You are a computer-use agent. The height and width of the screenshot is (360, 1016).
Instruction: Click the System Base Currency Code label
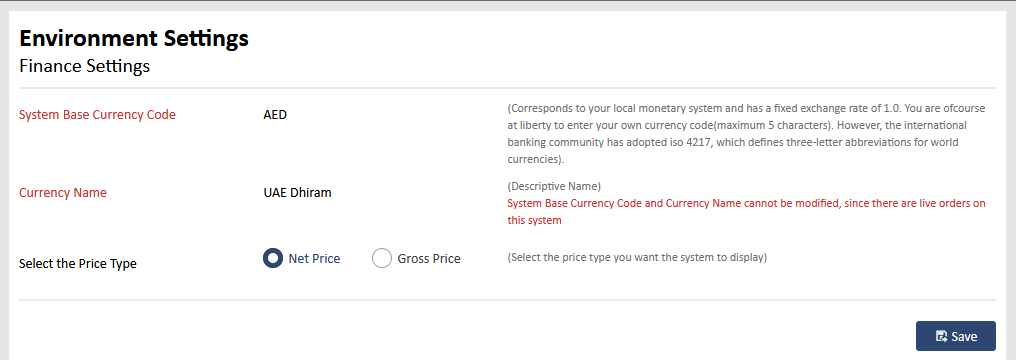click(97, 115)
